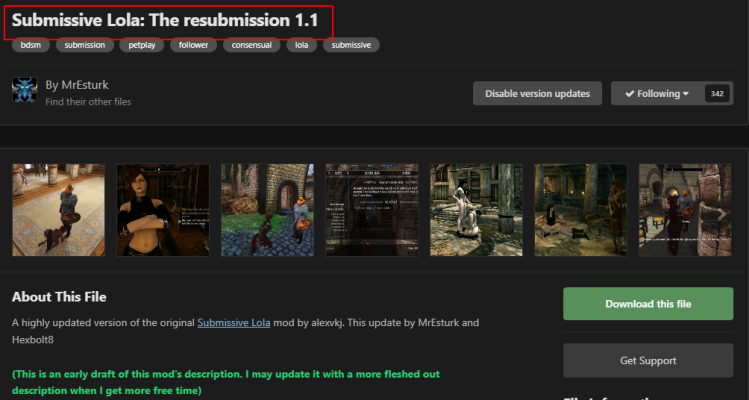
Task: Open fourth thumbnail showing settings menu screen
Action: pyautogui.click(x=372, y=210)
